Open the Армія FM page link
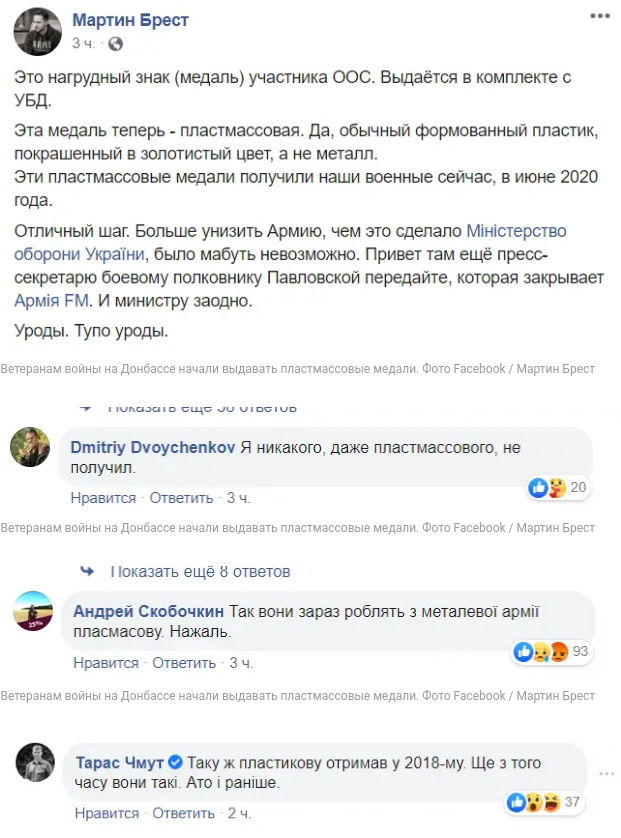Image resolution: width=621 pixels, height=838 pixels. tap(52, 300)
